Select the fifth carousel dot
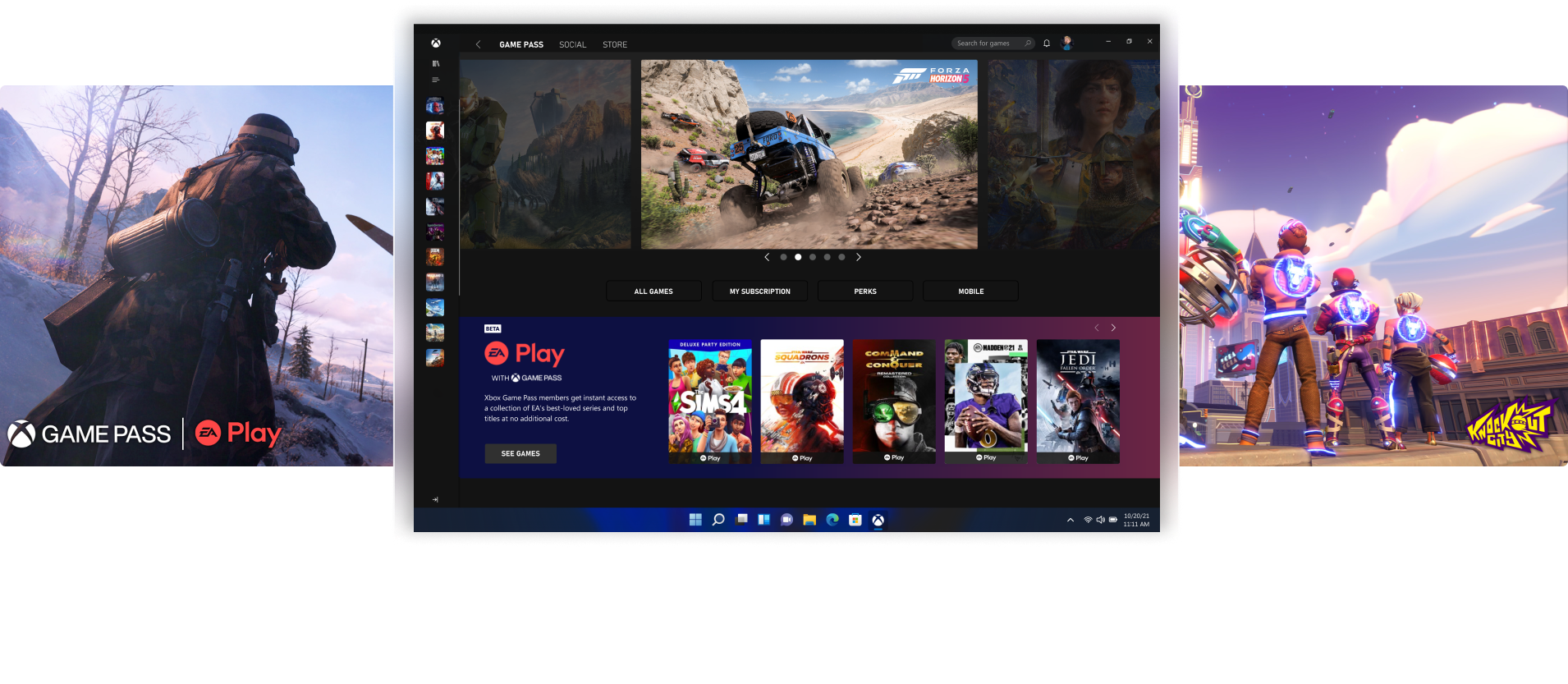The width and height of the screenshot is (1568, 684). [841, 257]
